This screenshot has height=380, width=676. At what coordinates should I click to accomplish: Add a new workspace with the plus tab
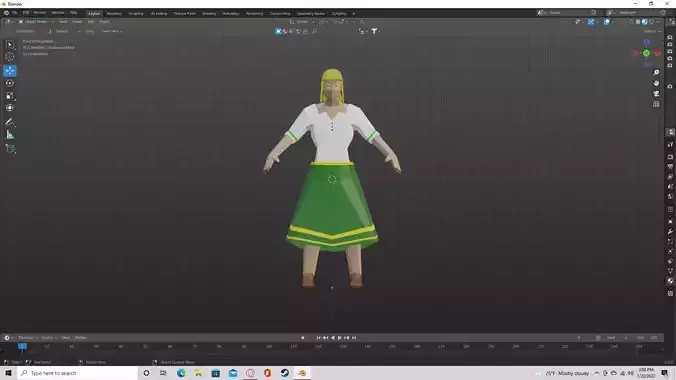tap(354, 13)
